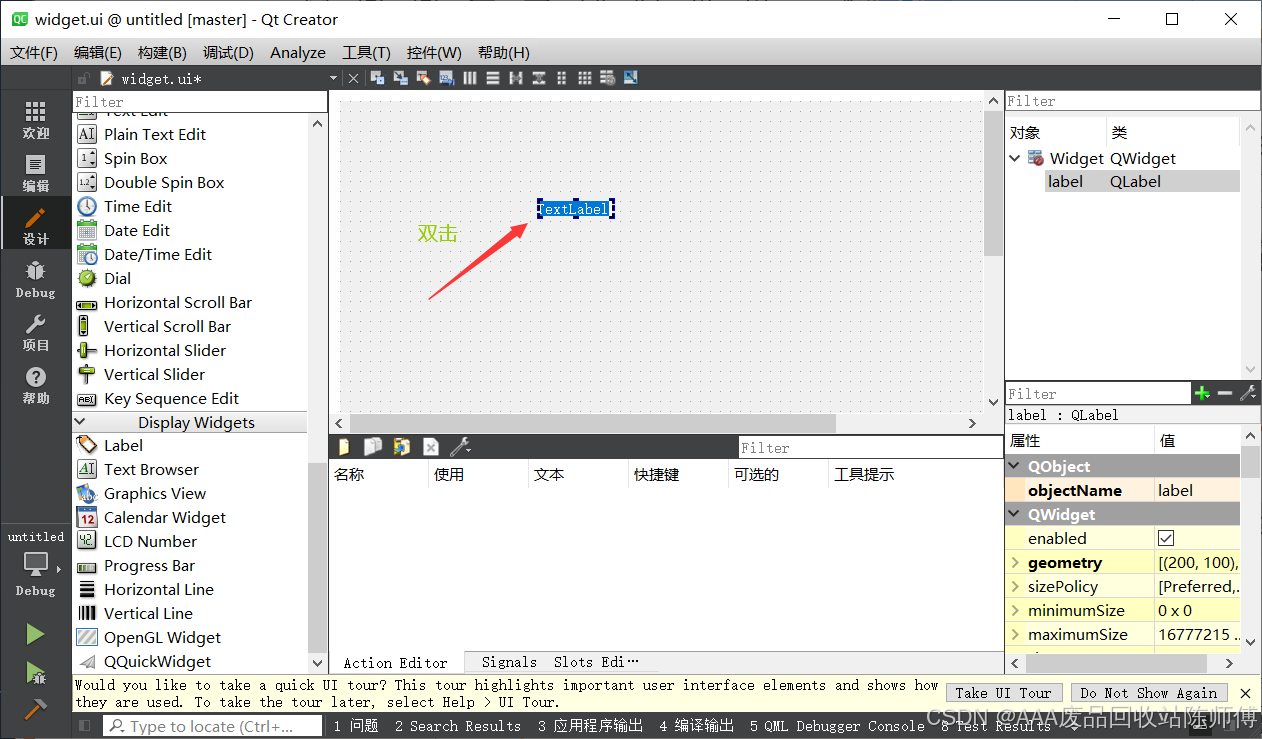Screen dimensions: 1262x739
Task: Open the 1 问题 issues pane
Action: point(356,726)
